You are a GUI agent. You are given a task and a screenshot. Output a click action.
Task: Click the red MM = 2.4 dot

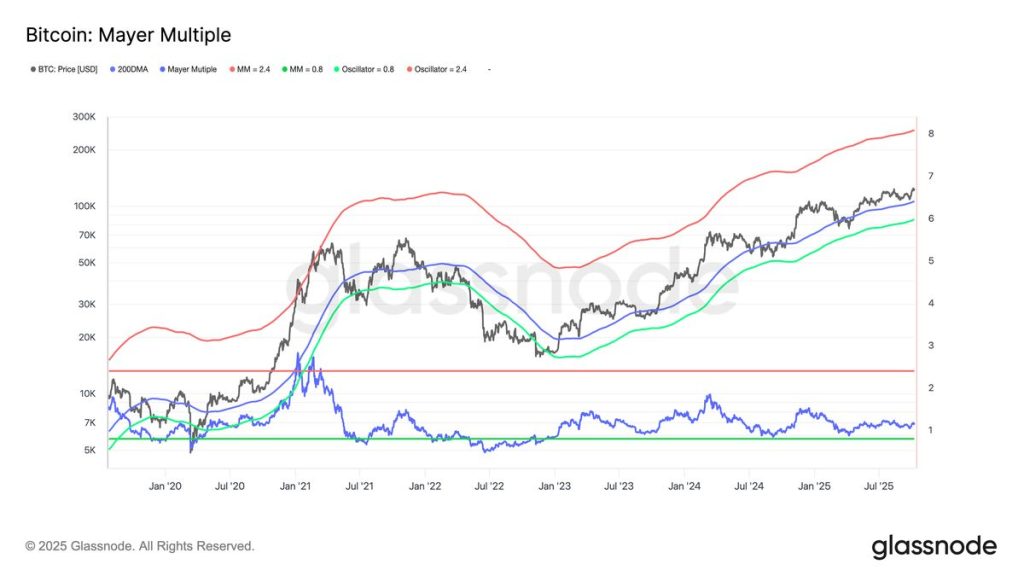(x=232, y=69)
